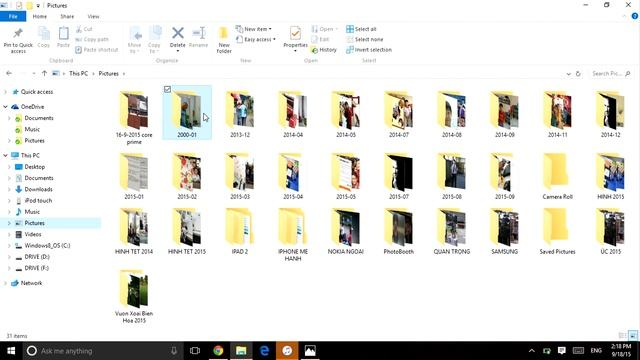Image resolution: width=640 pixels, height=360 pixels.
Task: Select the 2015-05 folder
Action: [x=346, y=176]
